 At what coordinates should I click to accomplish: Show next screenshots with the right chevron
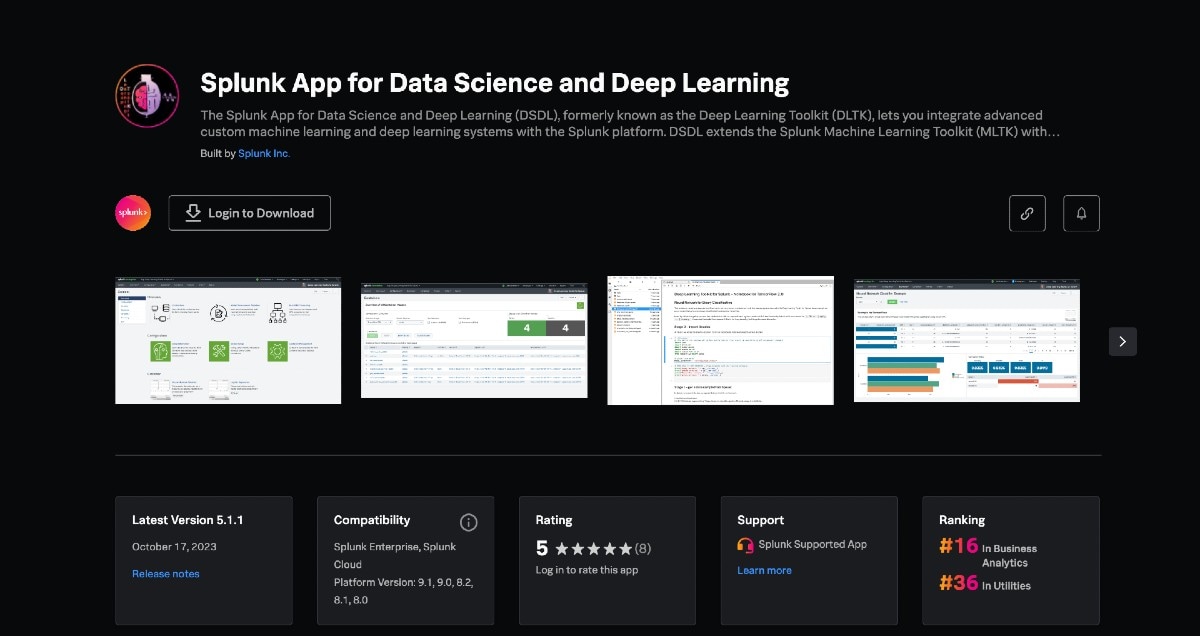(1122, 341)
